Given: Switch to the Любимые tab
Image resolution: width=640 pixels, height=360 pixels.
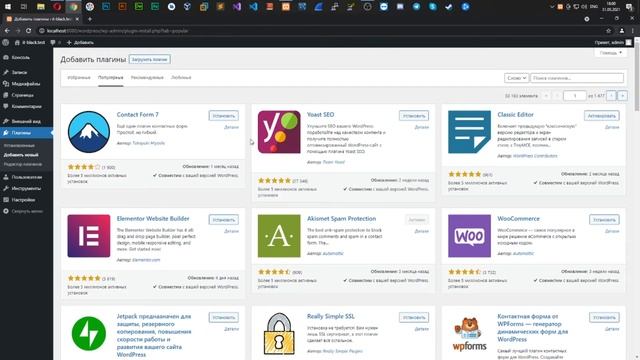Looking at the screenshot, I should coord(181,78).
